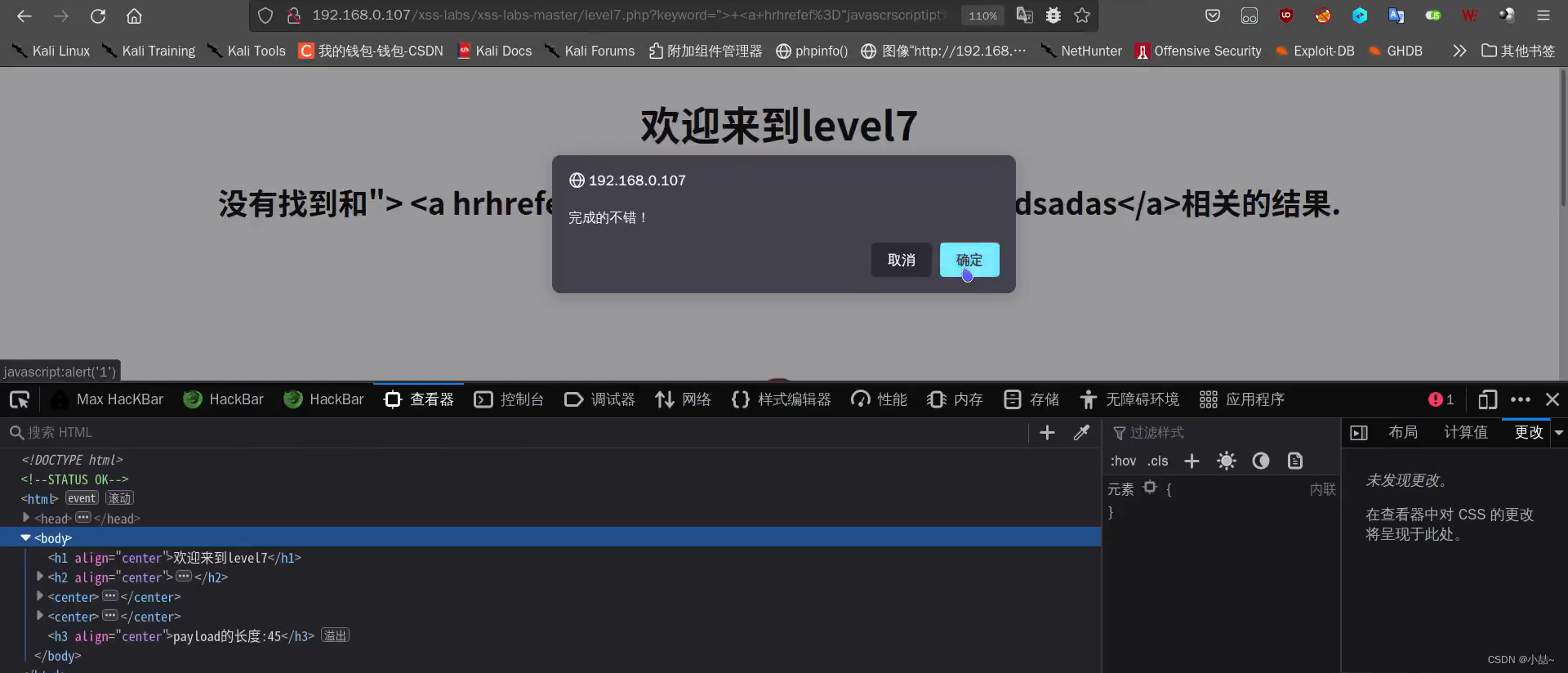
Task: Switch to the 控制台 console tab
Action: coord(509,399)
